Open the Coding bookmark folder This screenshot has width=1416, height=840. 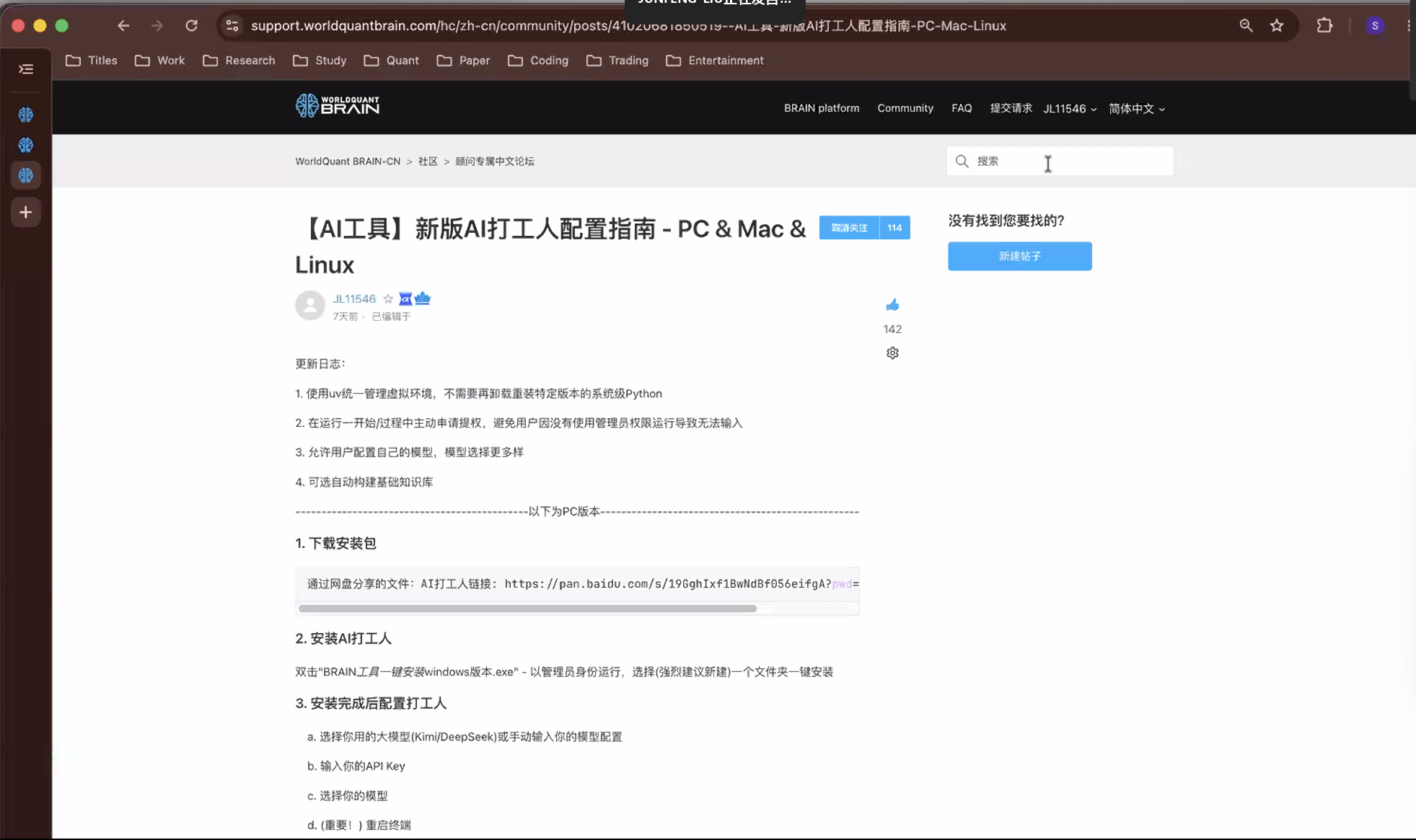[x=538, y=61]
